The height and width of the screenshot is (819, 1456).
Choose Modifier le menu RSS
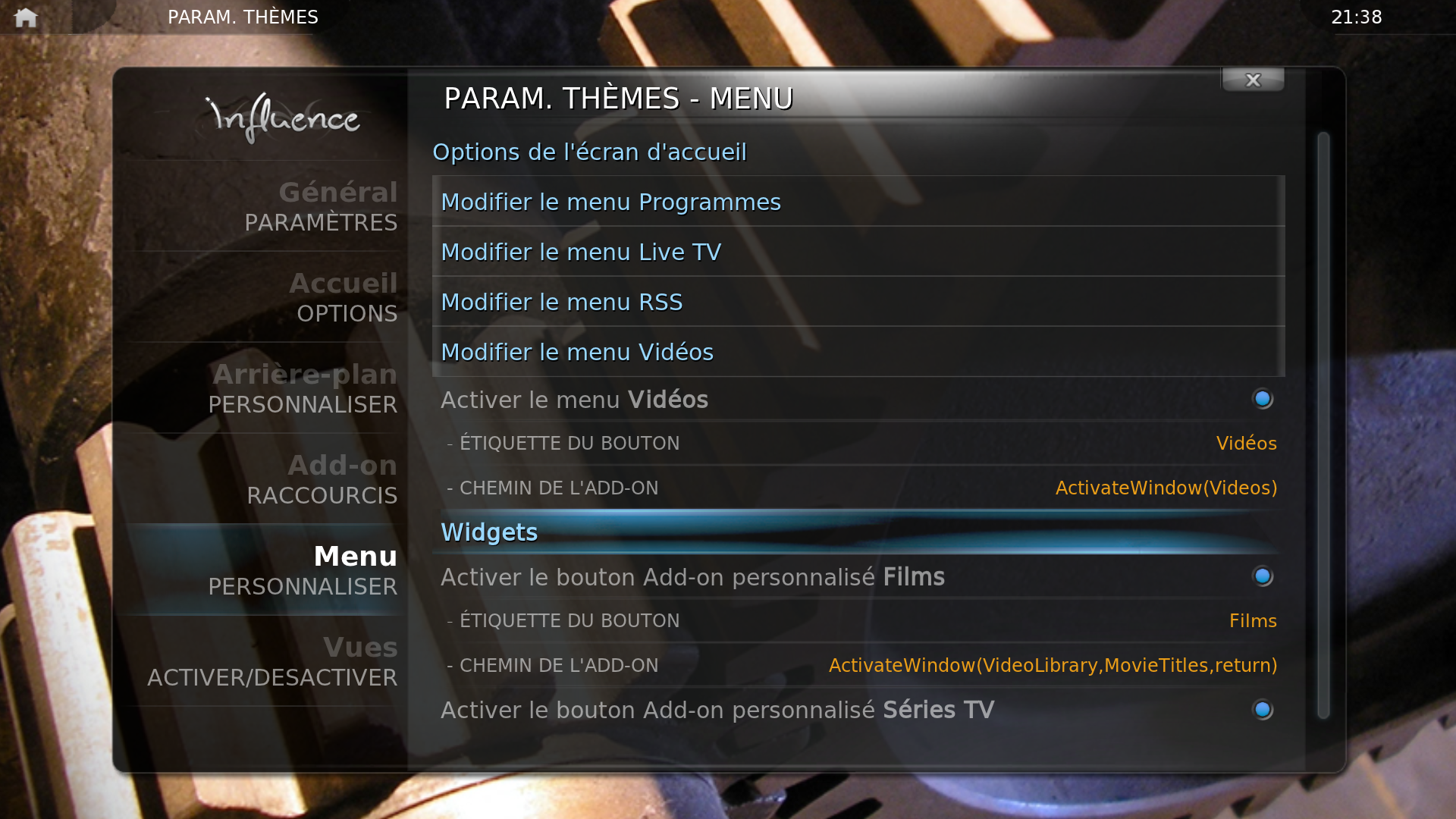pyautogui.click(x=858, y=302)
